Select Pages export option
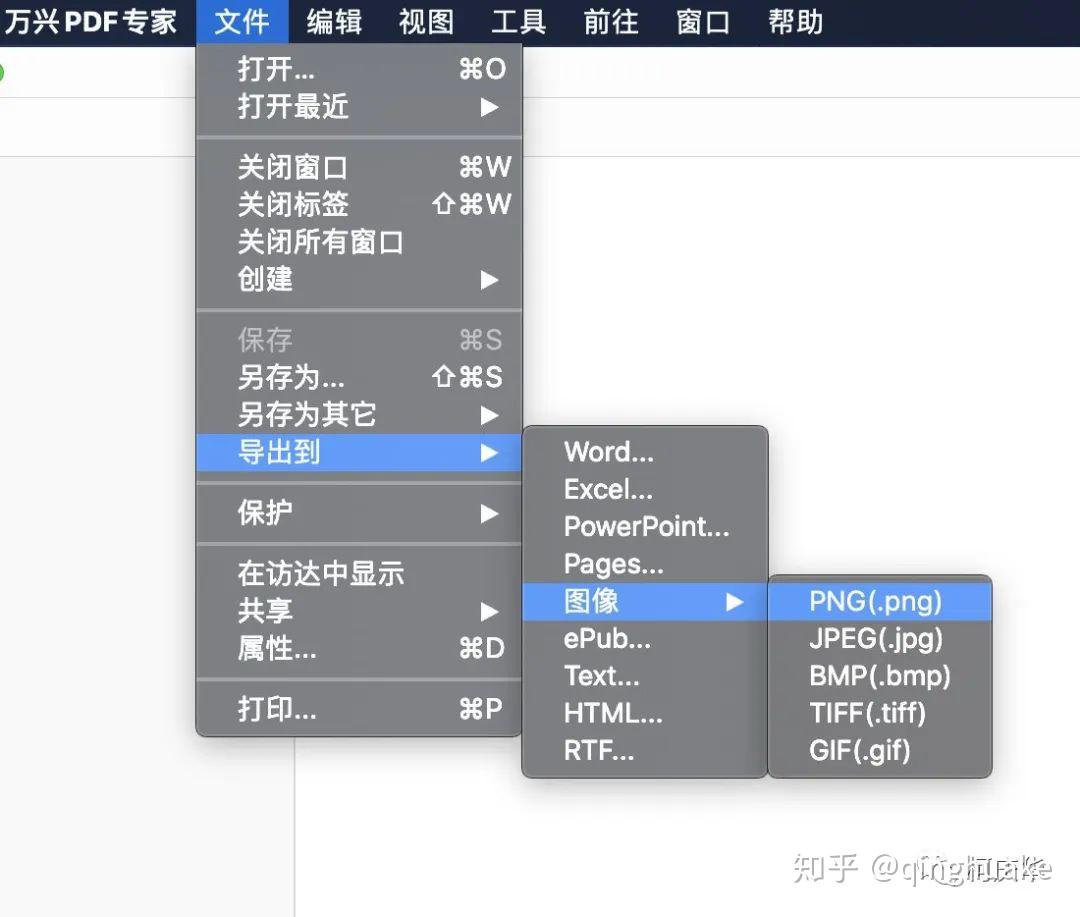 coord(611,564)
